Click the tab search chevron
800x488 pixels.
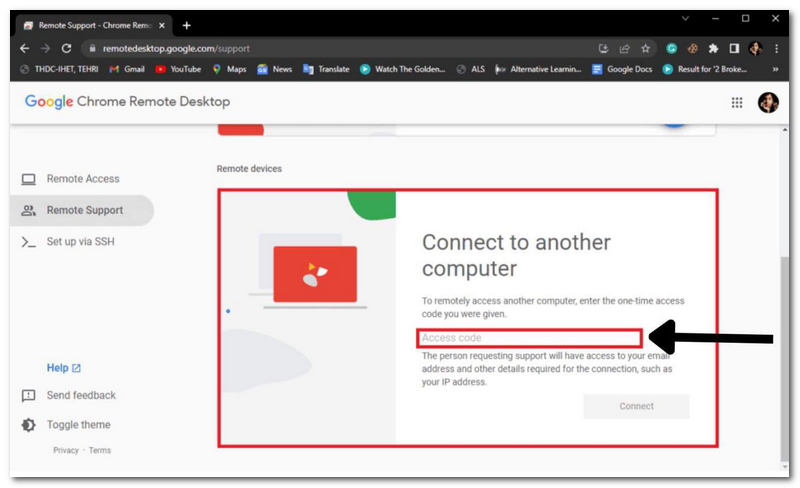[685, 18]
